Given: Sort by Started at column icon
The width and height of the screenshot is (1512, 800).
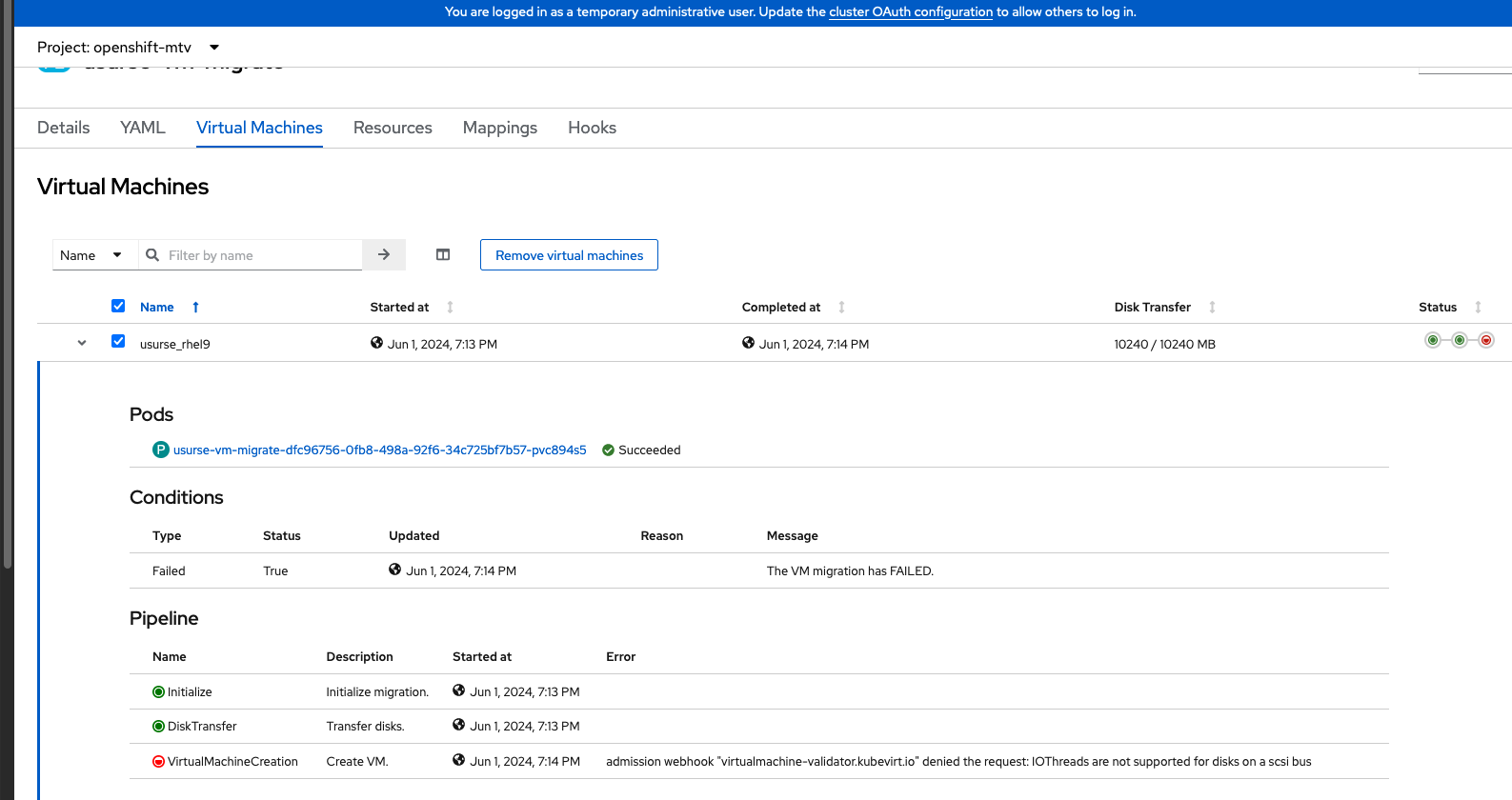Looking at the screenshot, I should click(451, 308).
